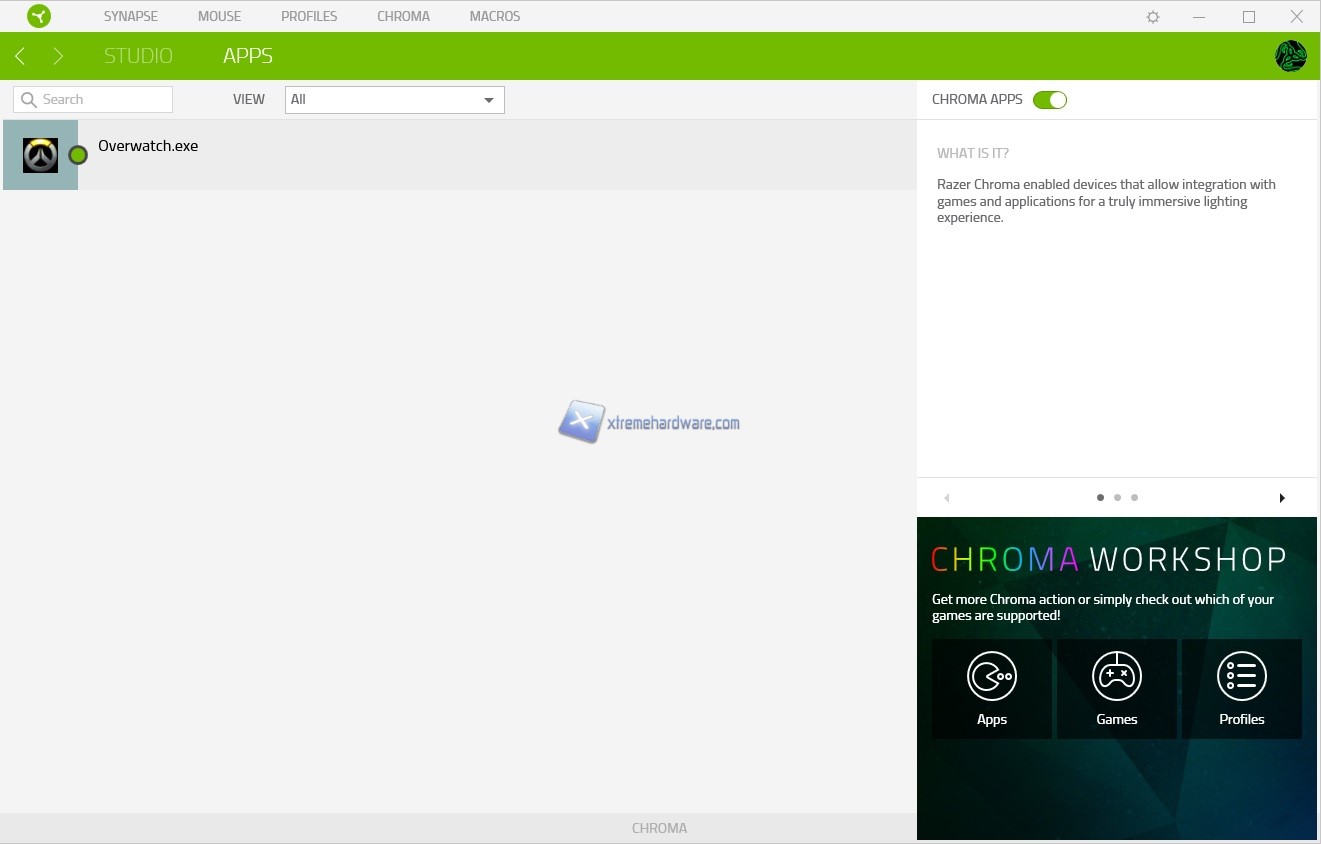The image size is (1321, 844).
Task: Open the green user profile avatar
Action: click(1290, 56)
